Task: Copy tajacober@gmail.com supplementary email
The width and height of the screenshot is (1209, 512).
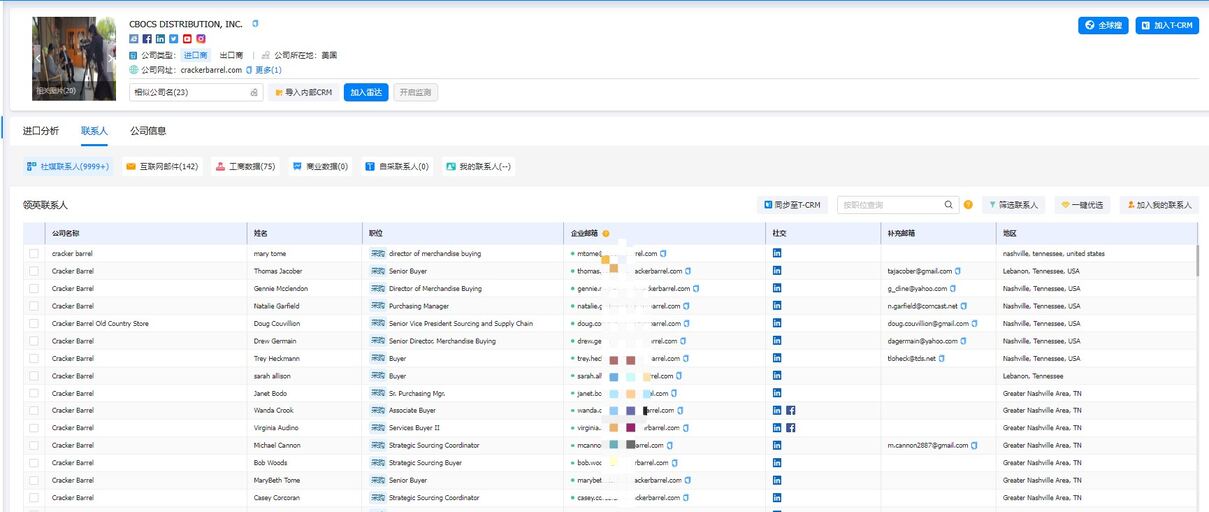Action: click(958, 271)
